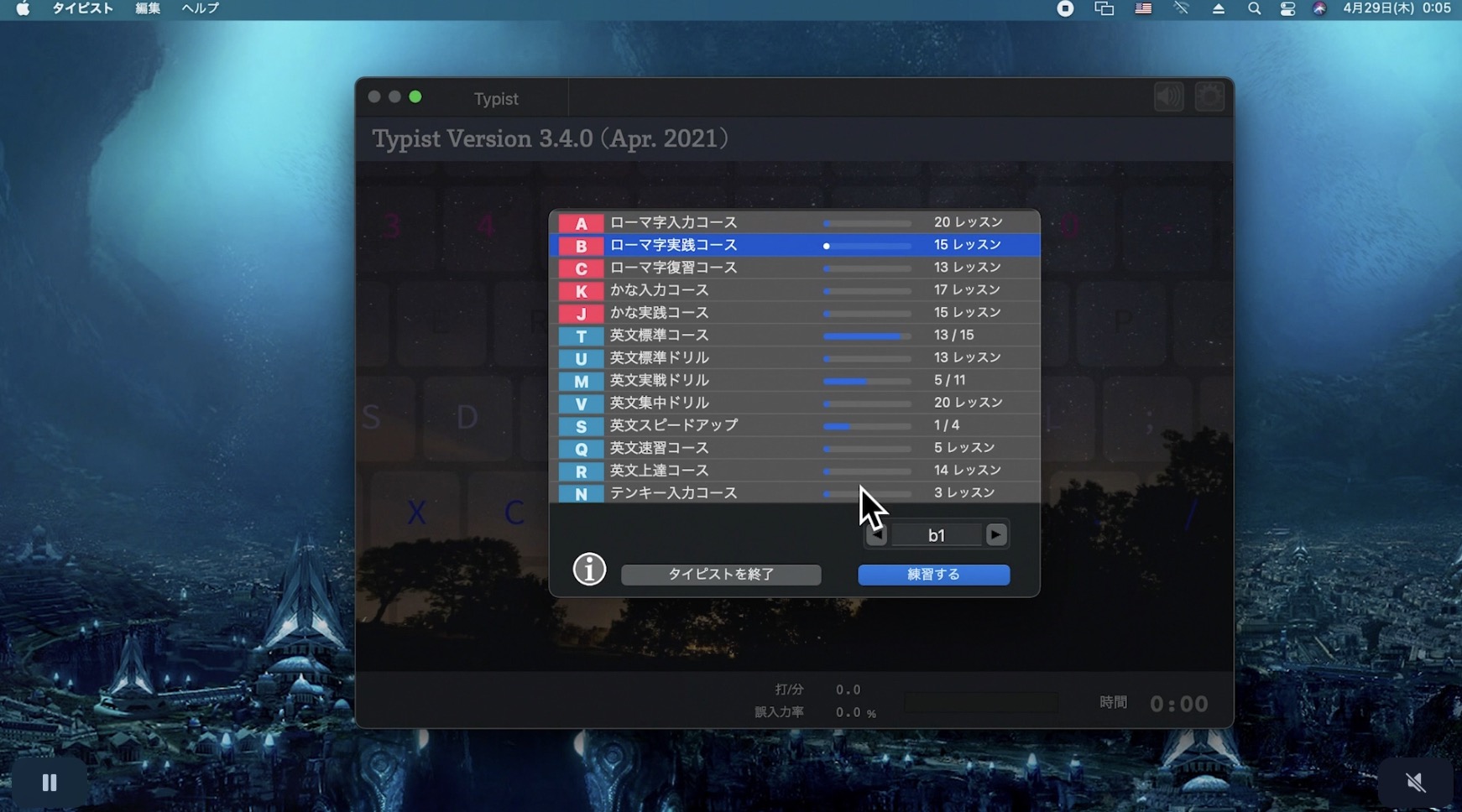
Task: Select the ローマ字復習コース row text
Action: pyautogui.click(x=673, y=268)
